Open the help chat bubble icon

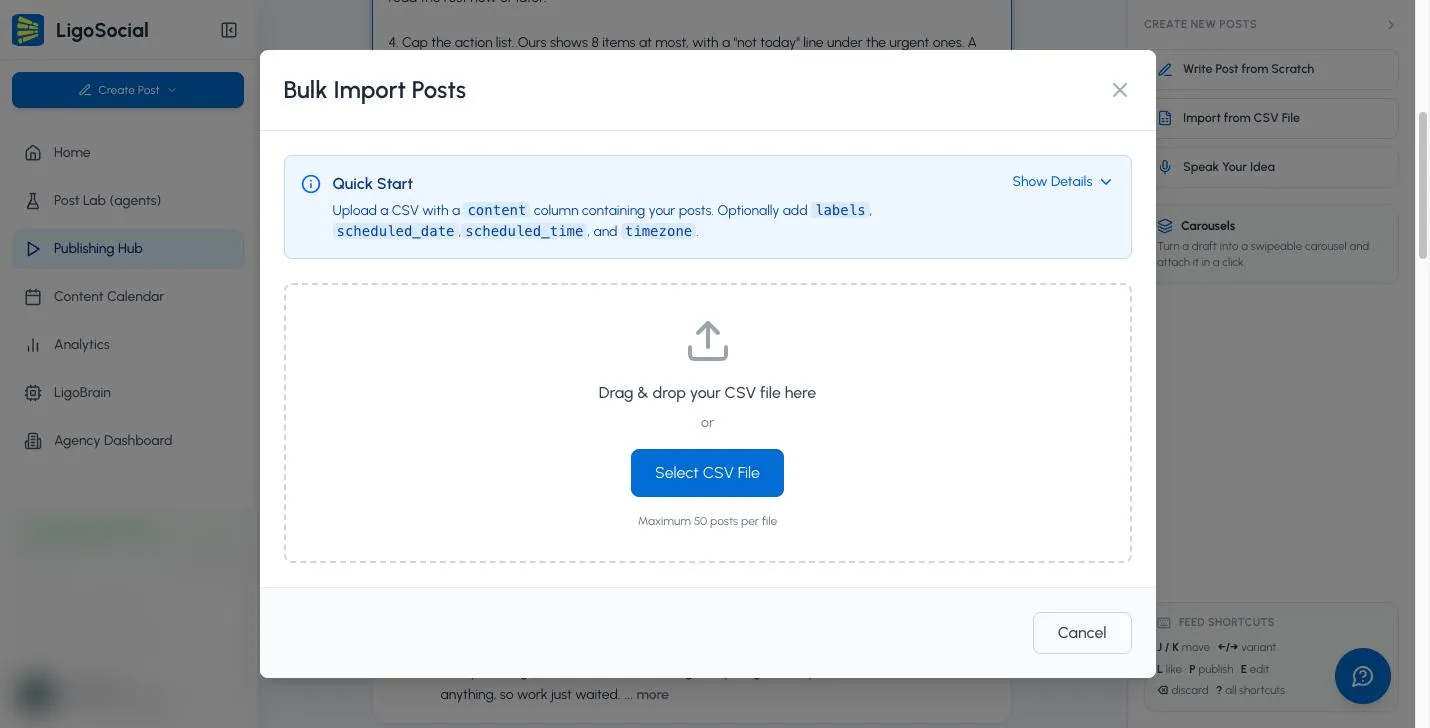1363,676
